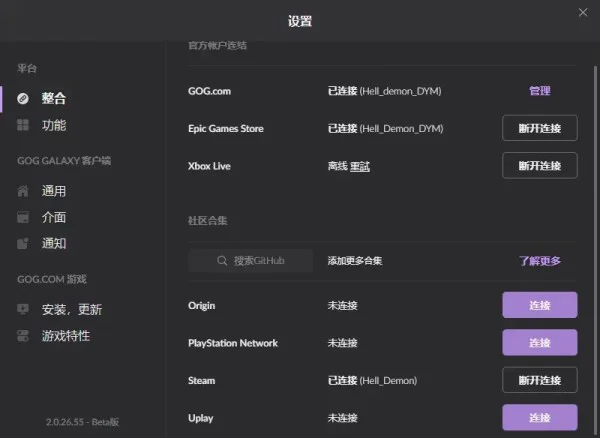Click the 通知 notification icon
Screen dimensions: 600x438
coord(23,243)
